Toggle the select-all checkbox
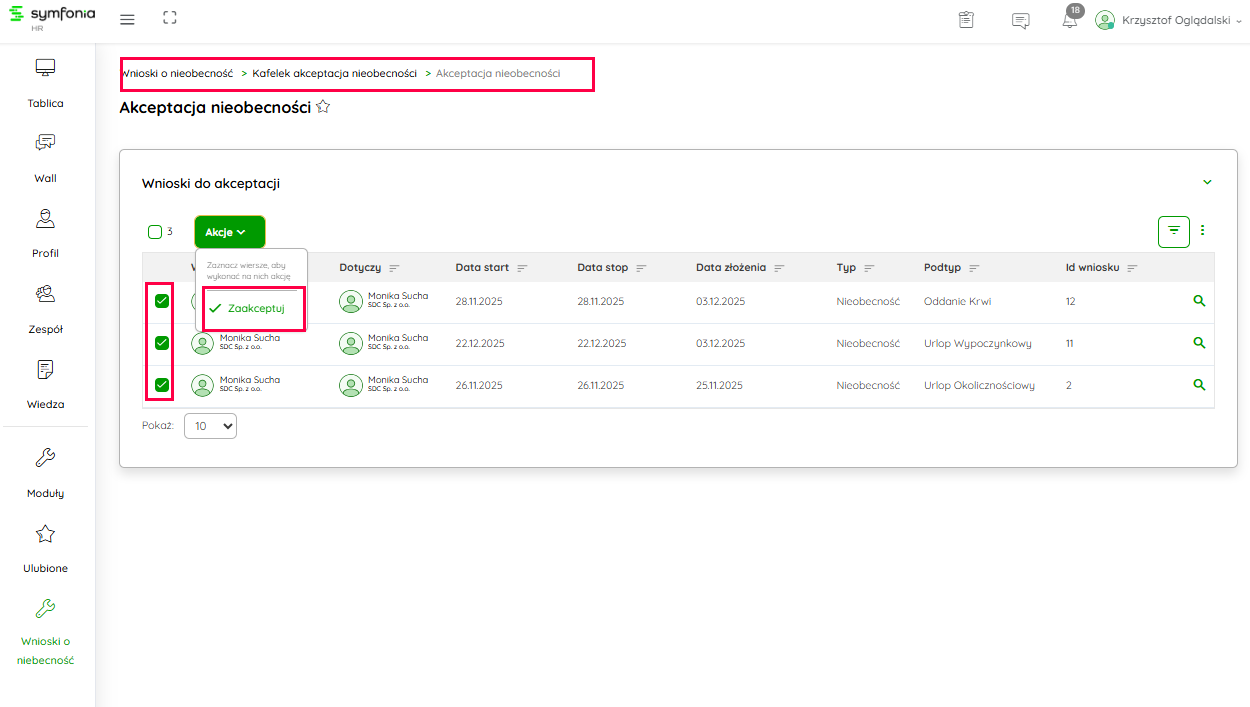This screenshot has width=1250, height=707. [155, 232]
